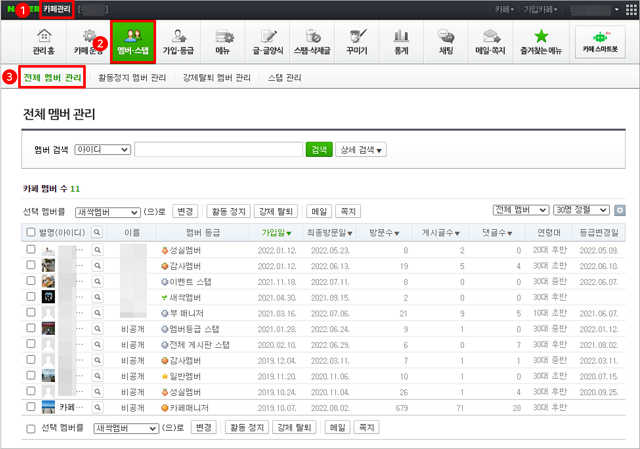Expand the 상세 검색 options

pyautogui.click(x=361, y=150)
